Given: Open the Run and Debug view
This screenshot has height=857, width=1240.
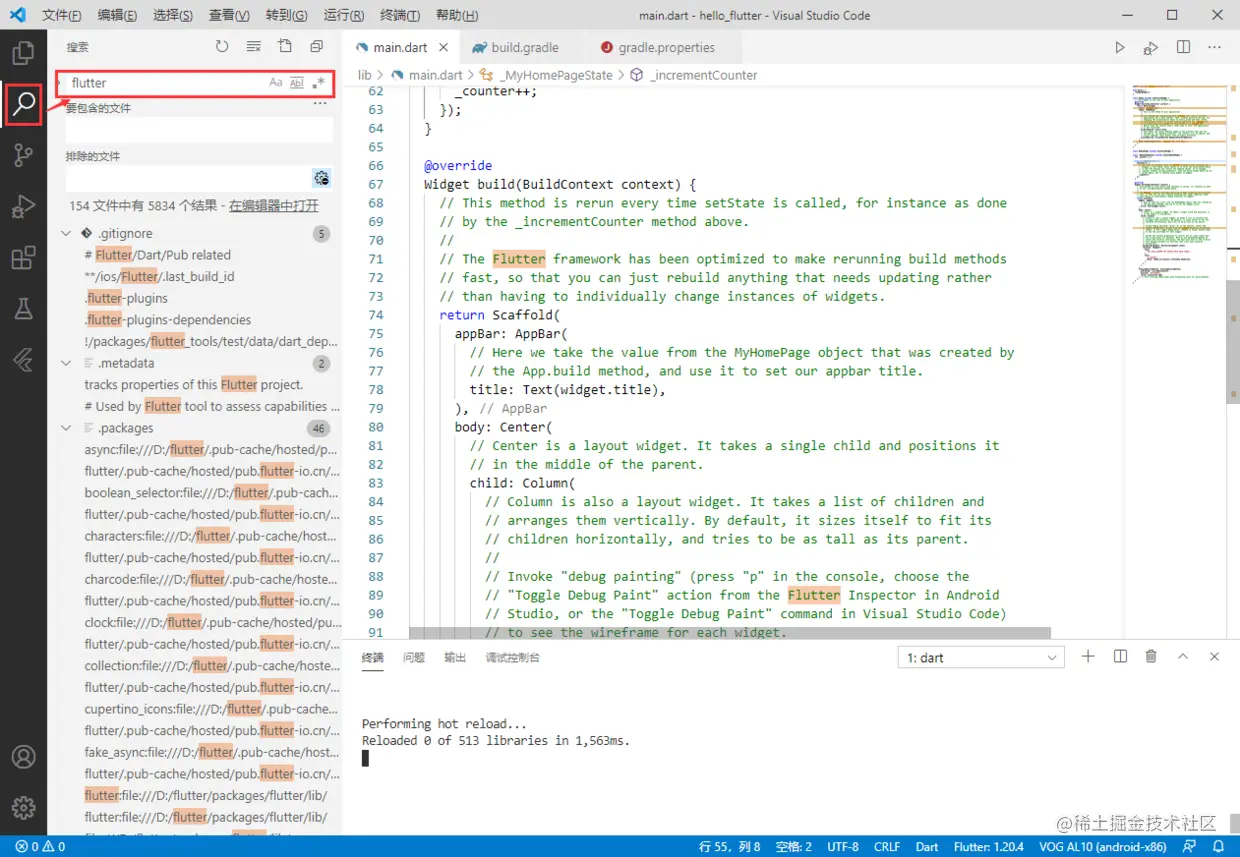Looking at the screenshot, I should pyautogui.click(x=23, y=207).
